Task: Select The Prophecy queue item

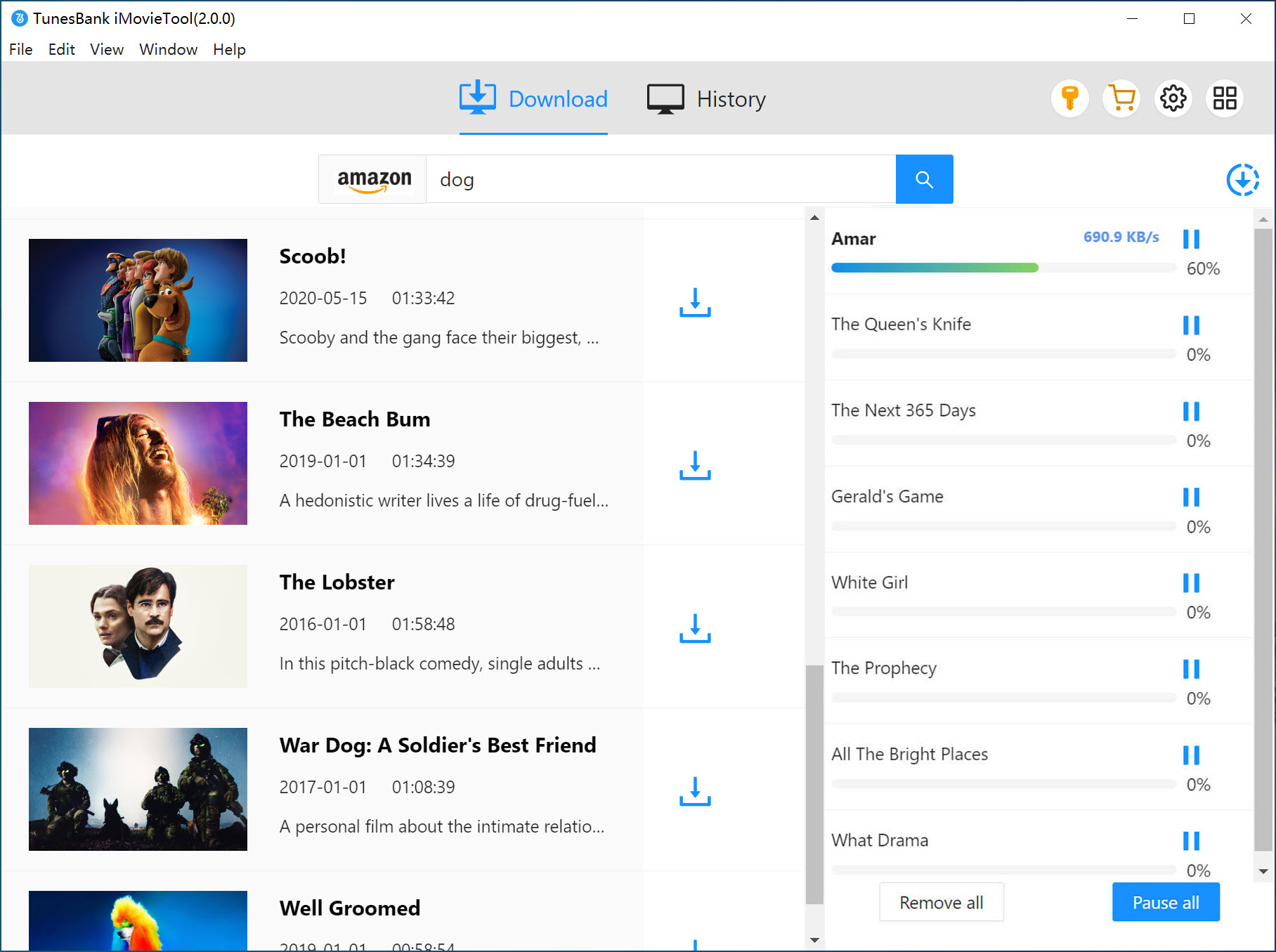Action: click(884, 668)
